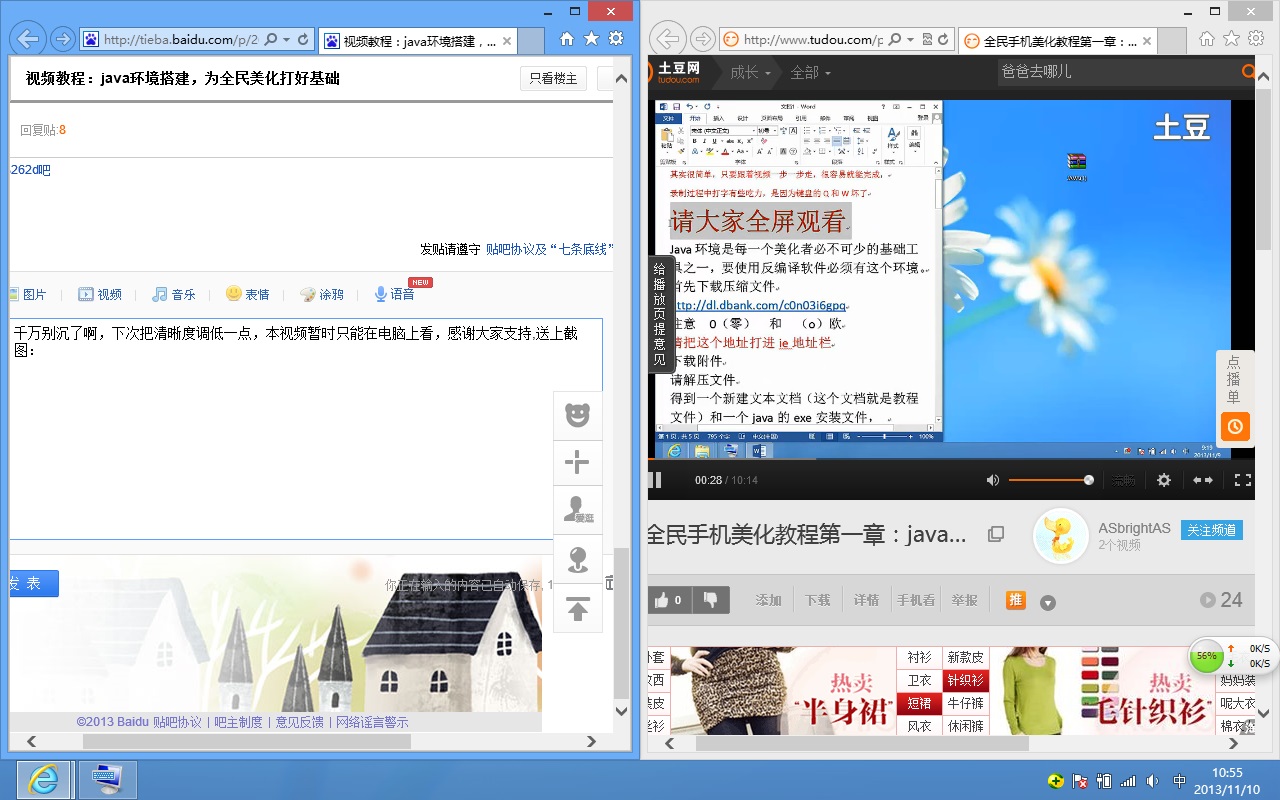Click the Tudou search box
This screenshot has width=1280, height=800.
point(1118,72)
